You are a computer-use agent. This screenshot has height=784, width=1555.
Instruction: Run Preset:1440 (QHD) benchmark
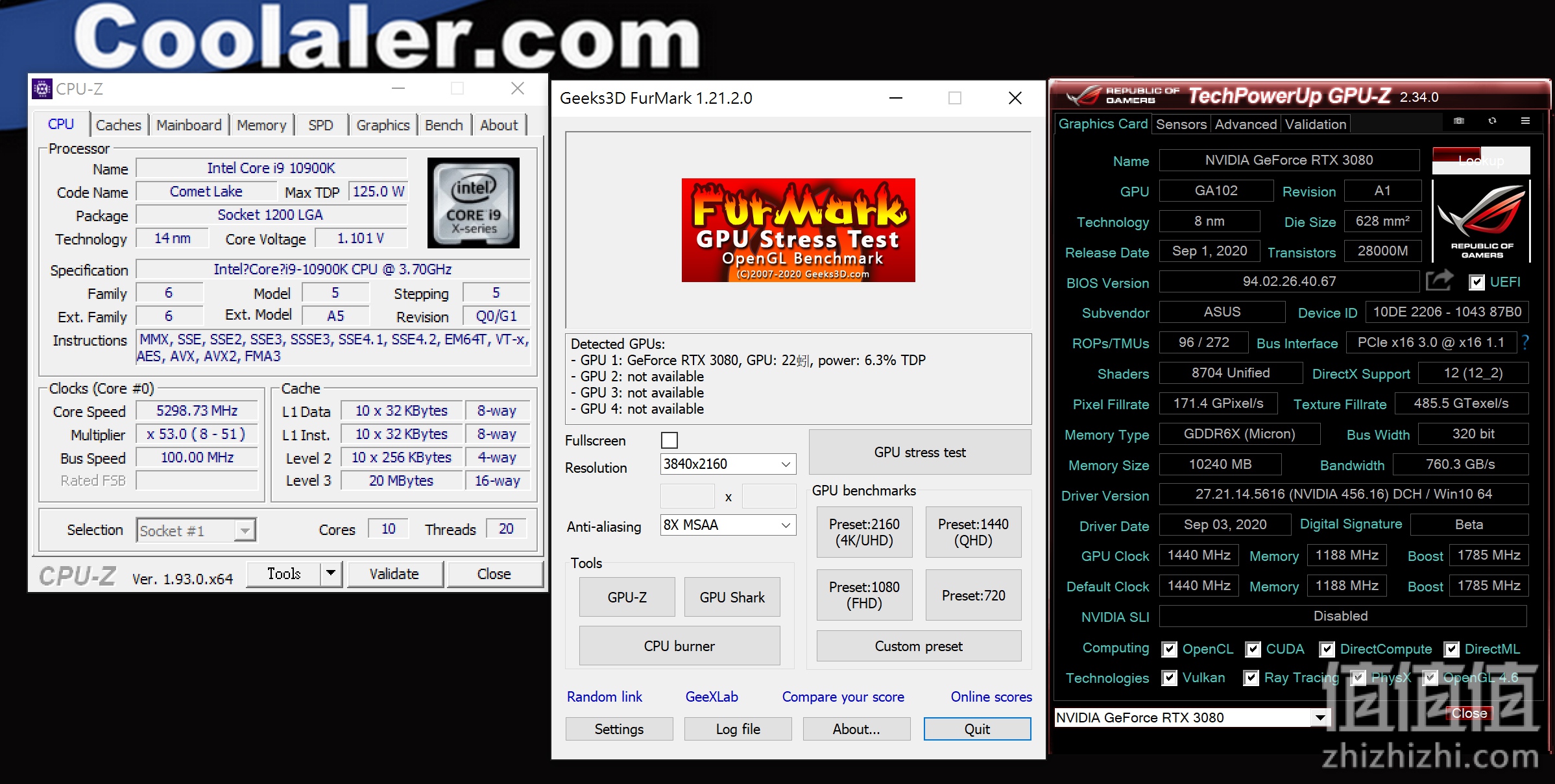(973, 532)
